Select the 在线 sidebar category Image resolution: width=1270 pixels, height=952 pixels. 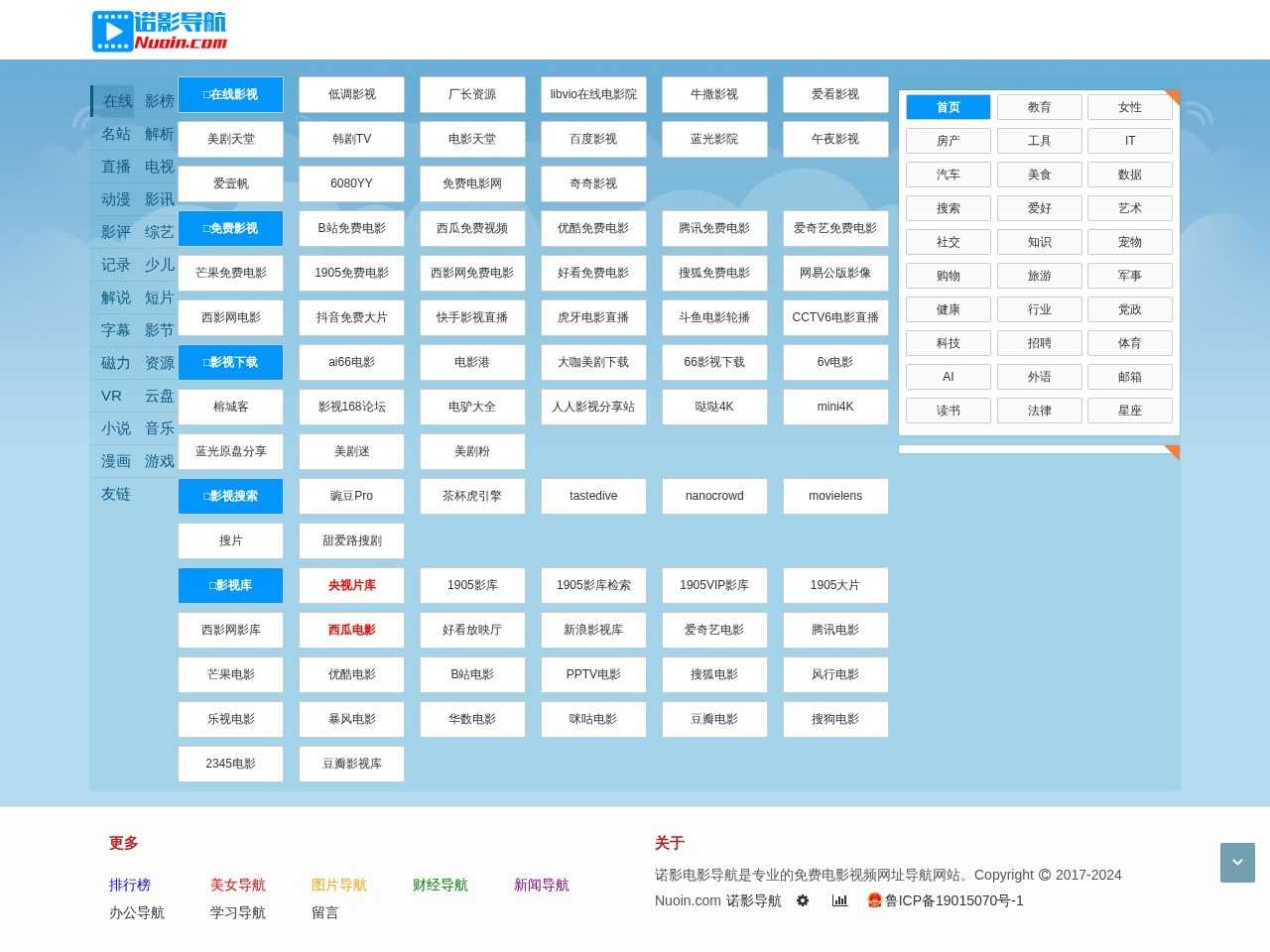117,101
